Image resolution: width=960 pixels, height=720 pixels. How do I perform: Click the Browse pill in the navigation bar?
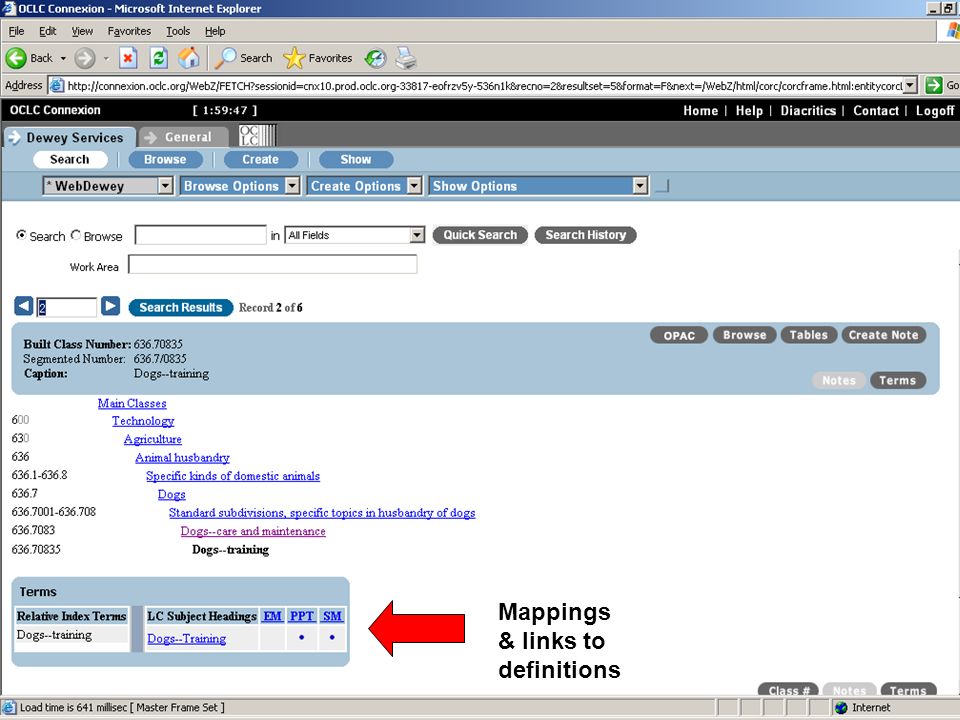point(165,159)
